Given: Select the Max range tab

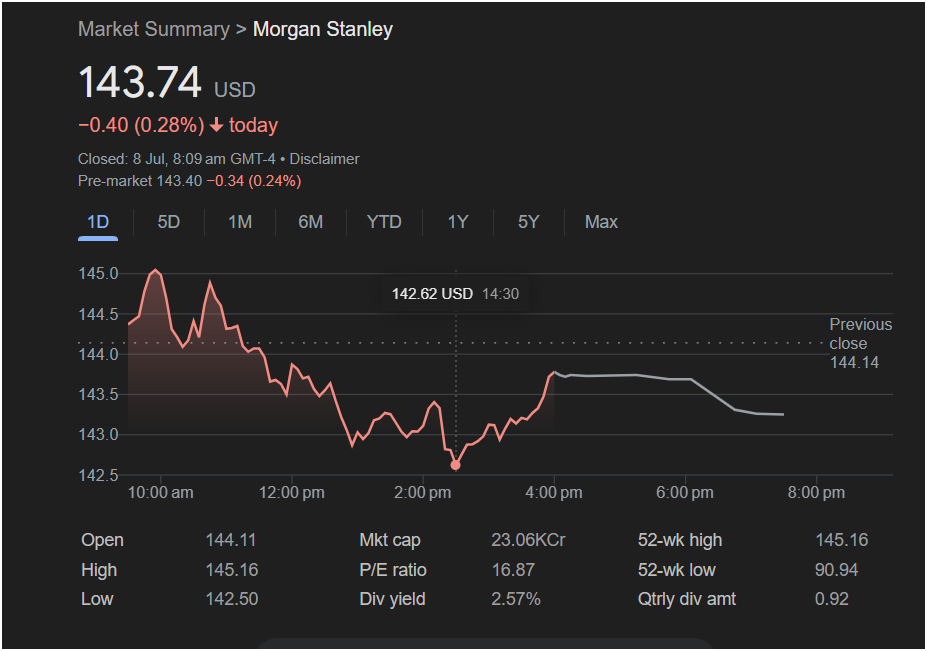Looking at the screenshot, I should [x=601, y=222].
